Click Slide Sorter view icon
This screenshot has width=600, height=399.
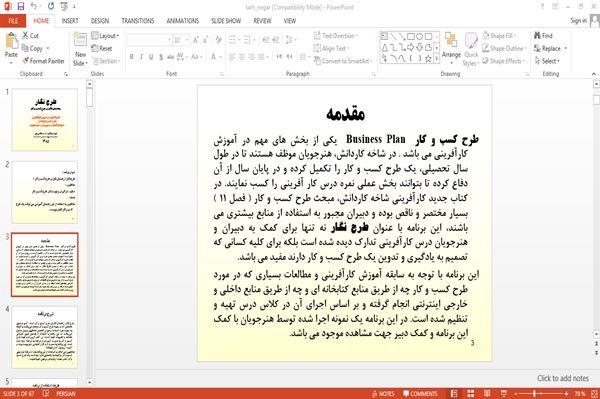point(471,394)
